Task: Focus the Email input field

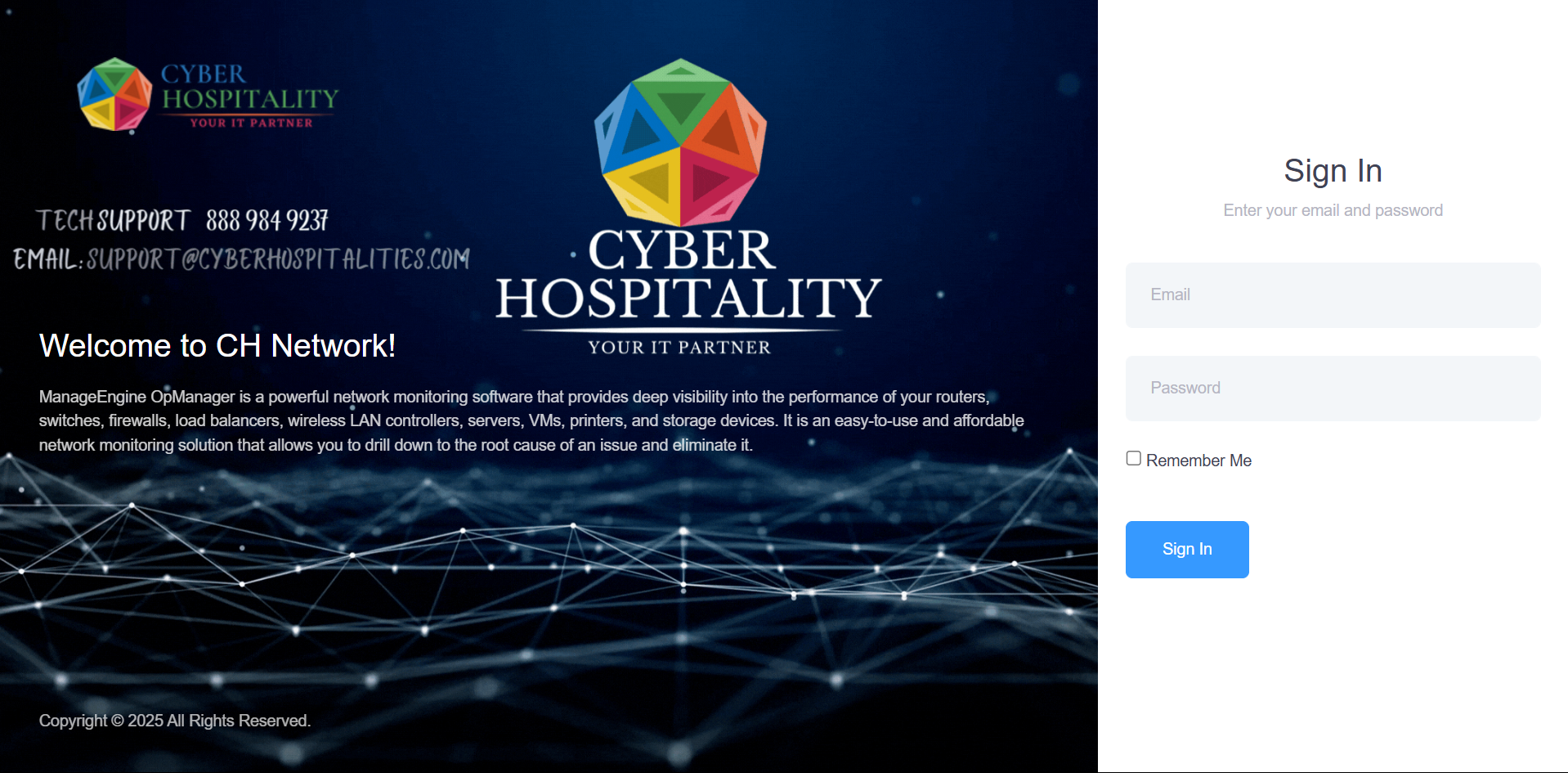Action: pyautogui.click(x=1333, y=295)
